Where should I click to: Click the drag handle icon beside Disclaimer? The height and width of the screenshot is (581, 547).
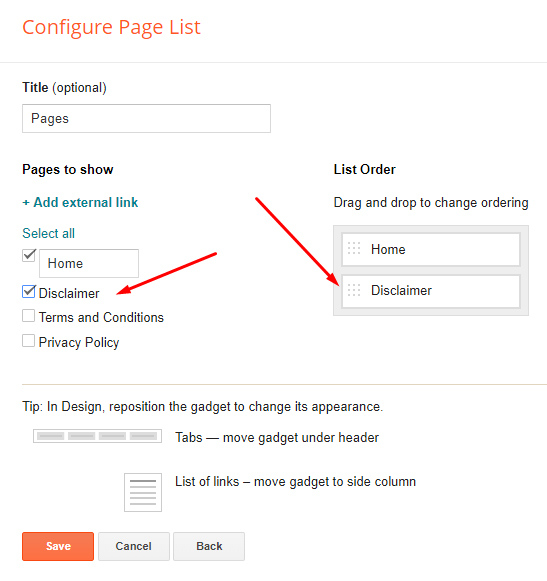354,290
